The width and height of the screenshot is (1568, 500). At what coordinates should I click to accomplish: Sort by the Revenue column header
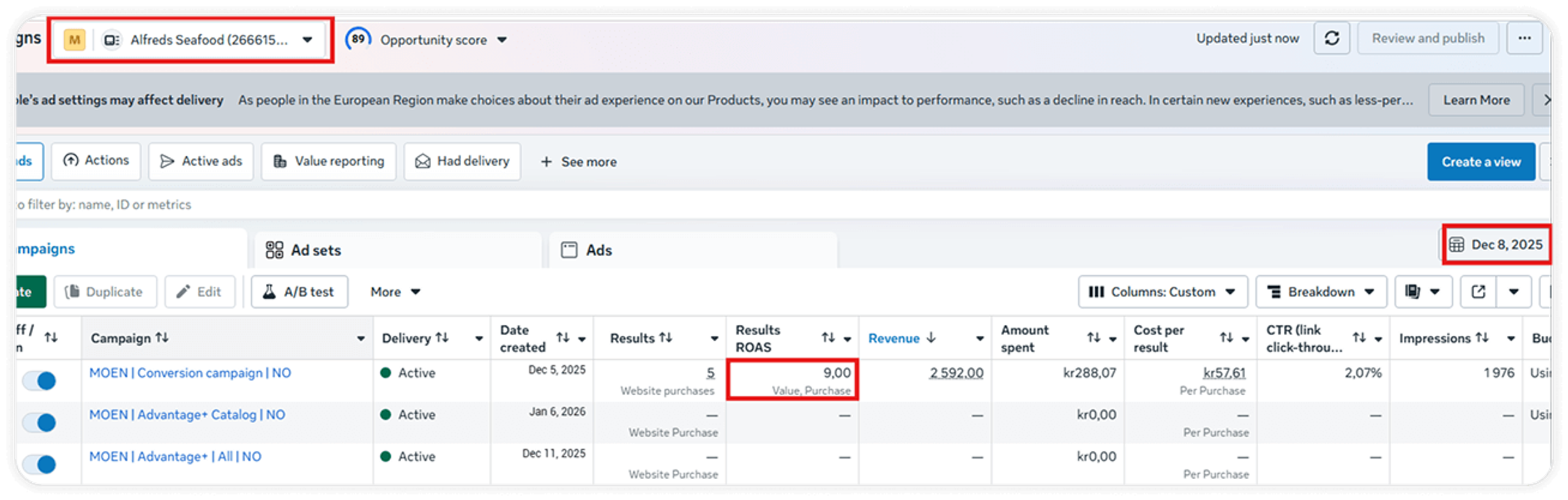(902, 338)
